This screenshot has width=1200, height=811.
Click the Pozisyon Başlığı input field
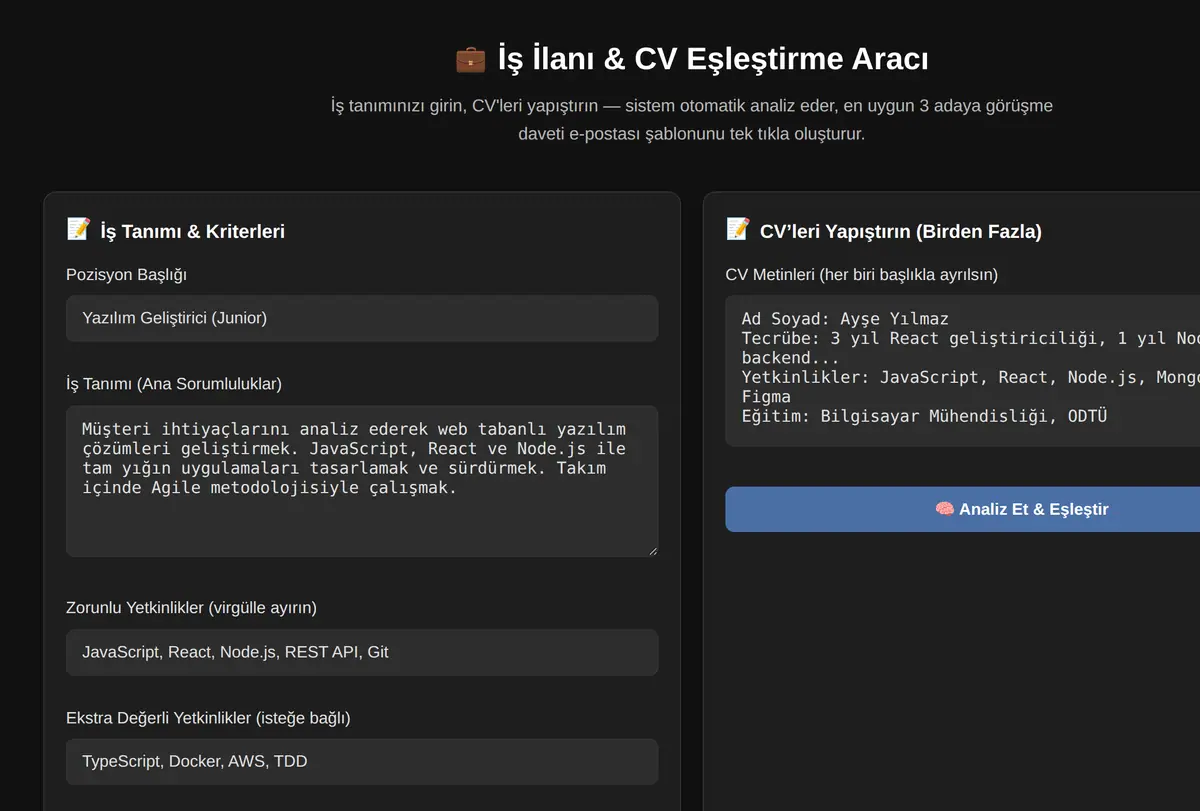[362, 318]
